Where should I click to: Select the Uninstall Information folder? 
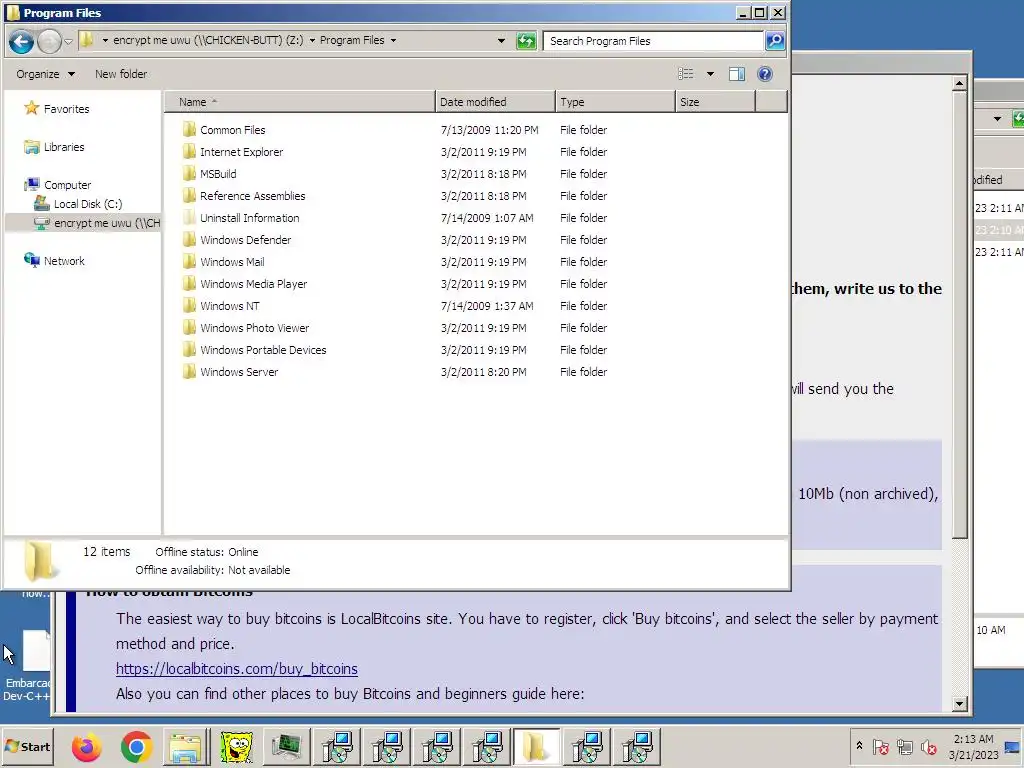249,217
